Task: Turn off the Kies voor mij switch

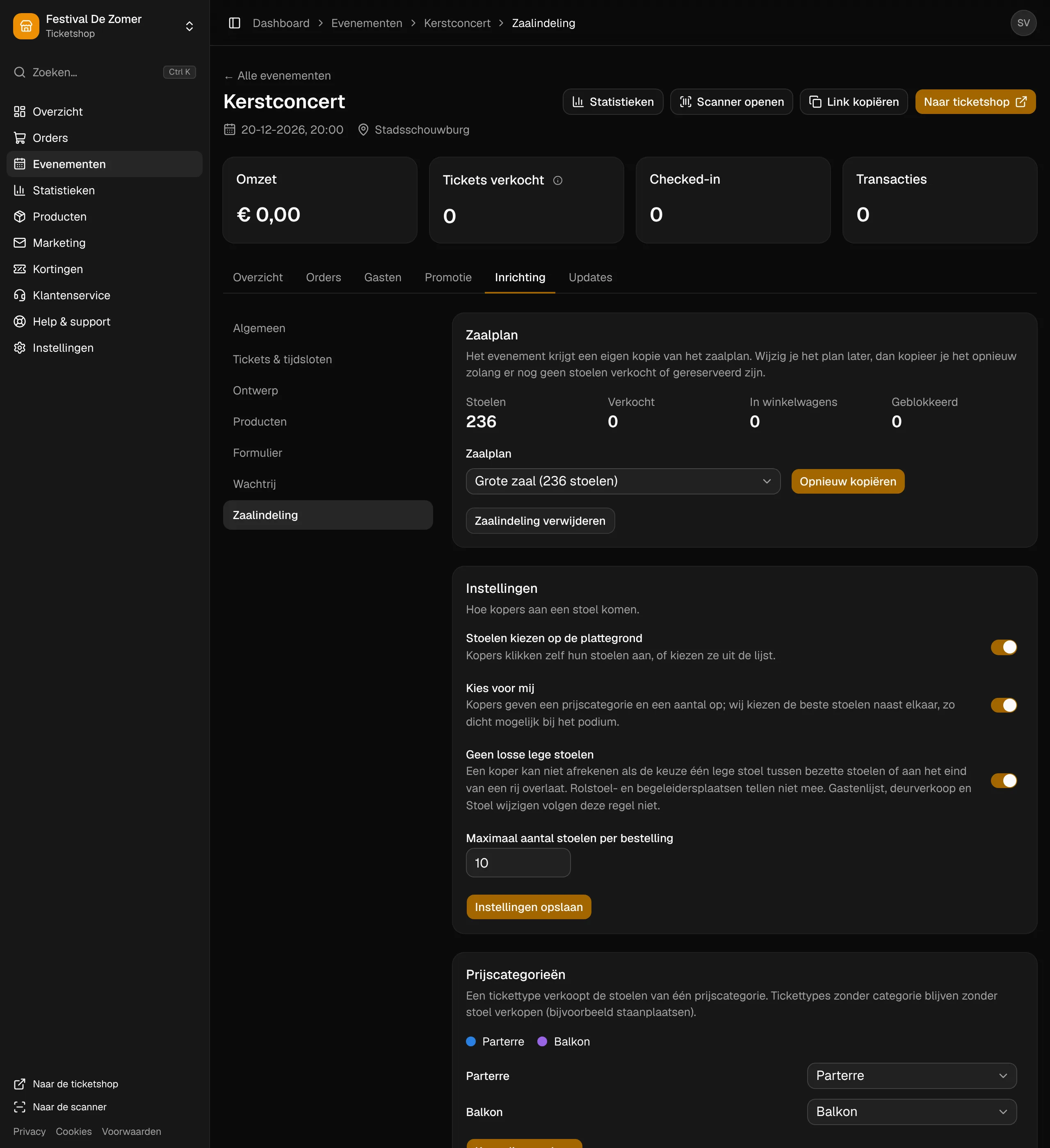Action: [x=1003, y=705]
